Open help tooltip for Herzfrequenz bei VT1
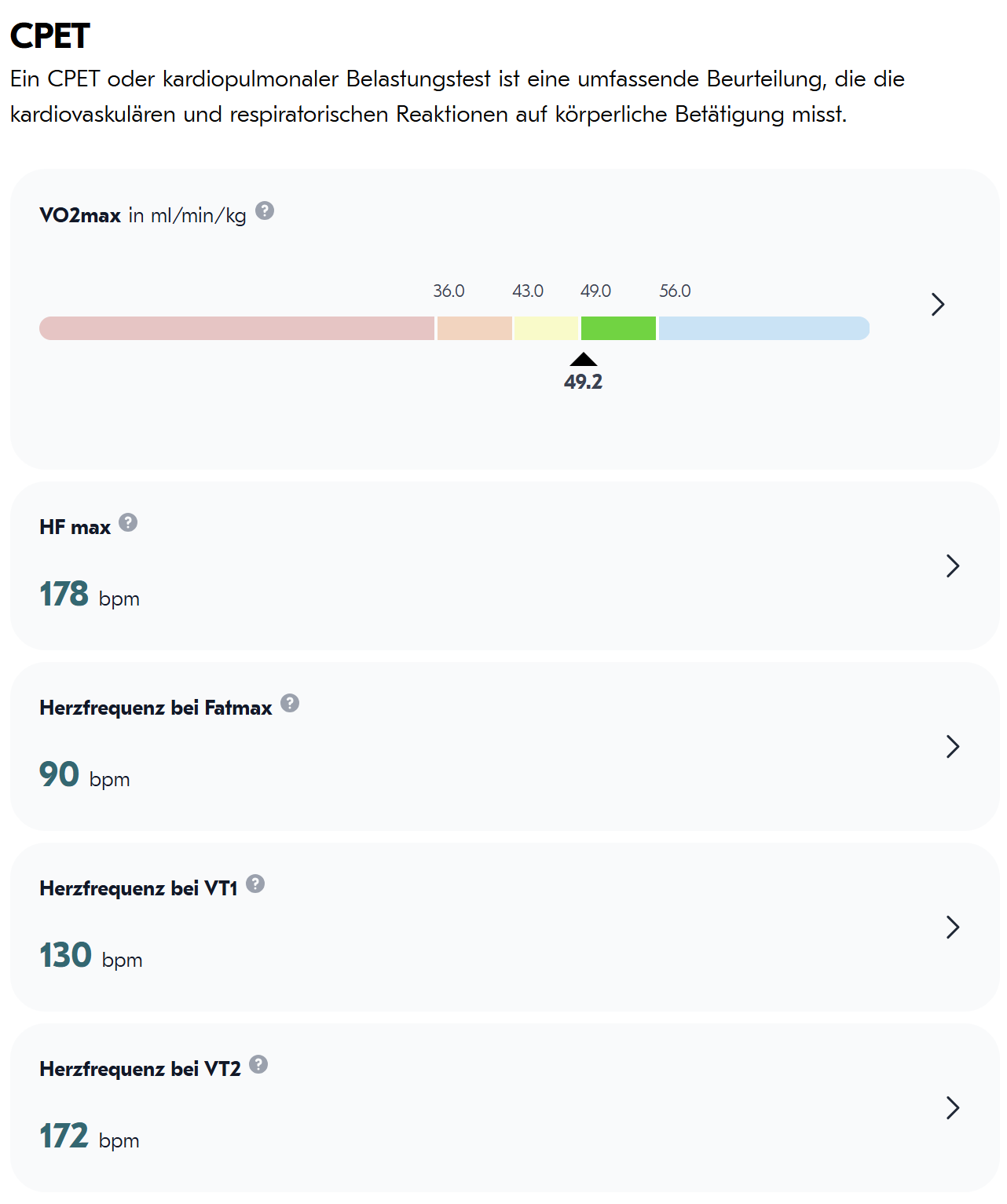Viewport: 1007px width, 1204px height. pos(255,884)
